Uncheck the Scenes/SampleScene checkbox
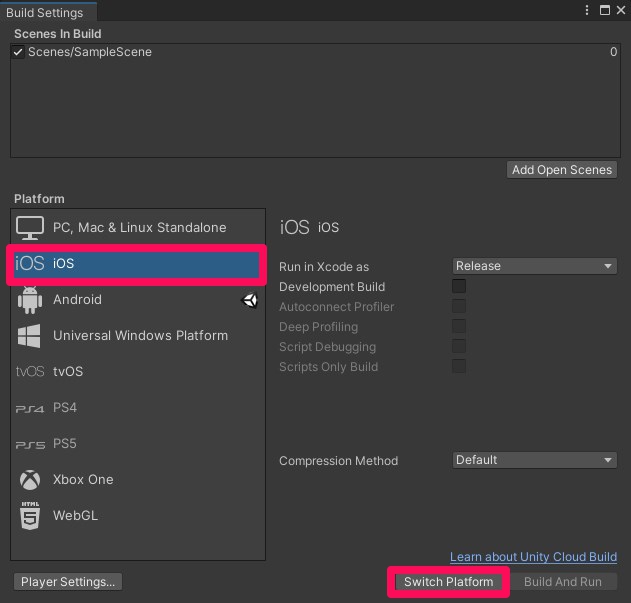The width and height of the screenshot is (631, 603). coord(18,52)
